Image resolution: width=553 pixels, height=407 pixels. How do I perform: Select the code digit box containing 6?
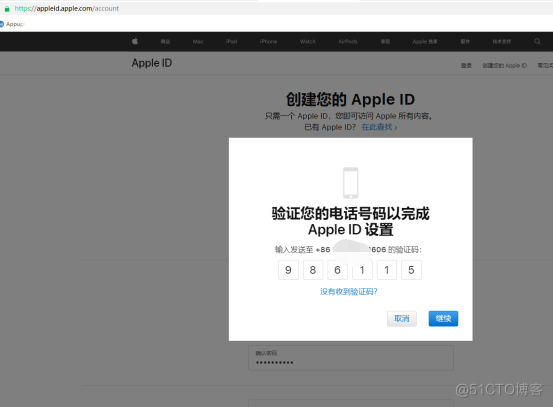tap(338, 270)
